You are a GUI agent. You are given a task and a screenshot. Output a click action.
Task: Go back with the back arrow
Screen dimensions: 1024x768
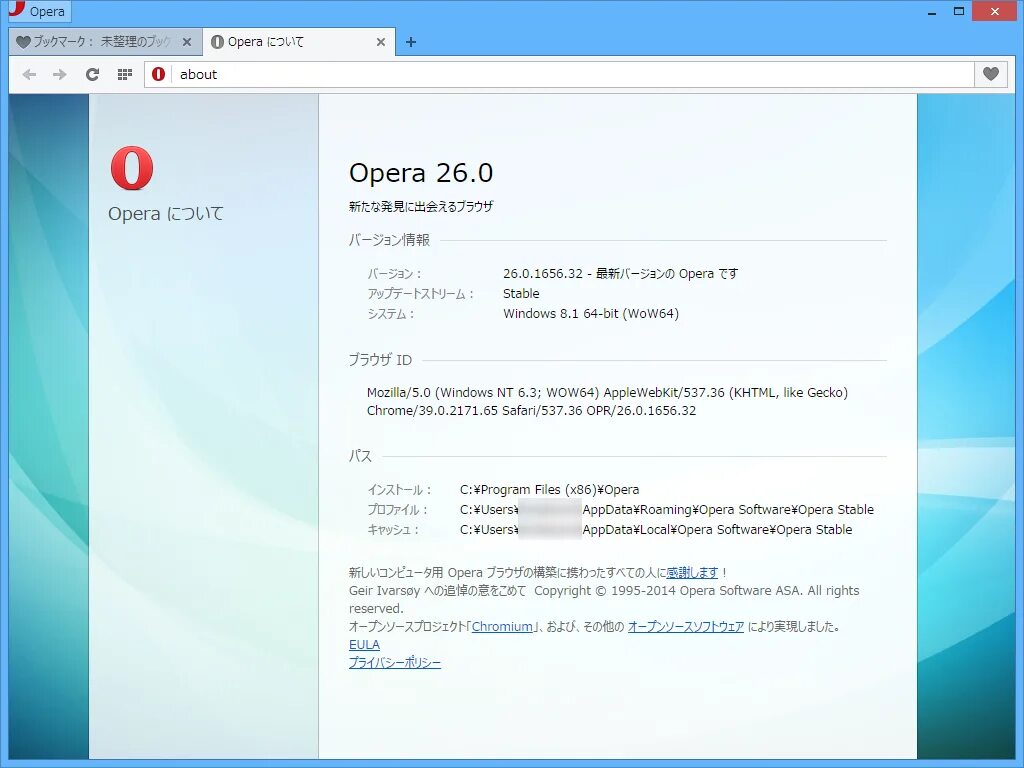(x=29, y=74)
